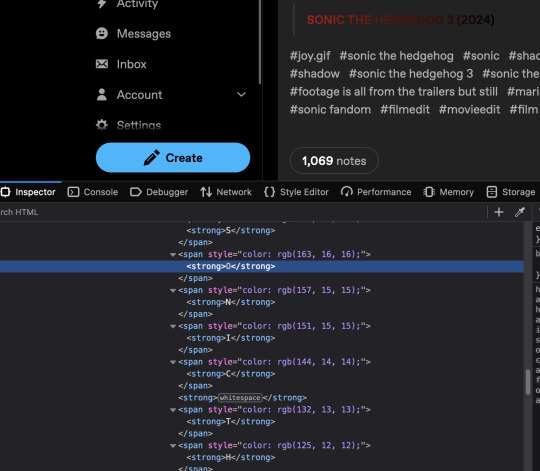Collapse the span with rgb(157, 15, 15)
The image size is (540, 471).
173,290
